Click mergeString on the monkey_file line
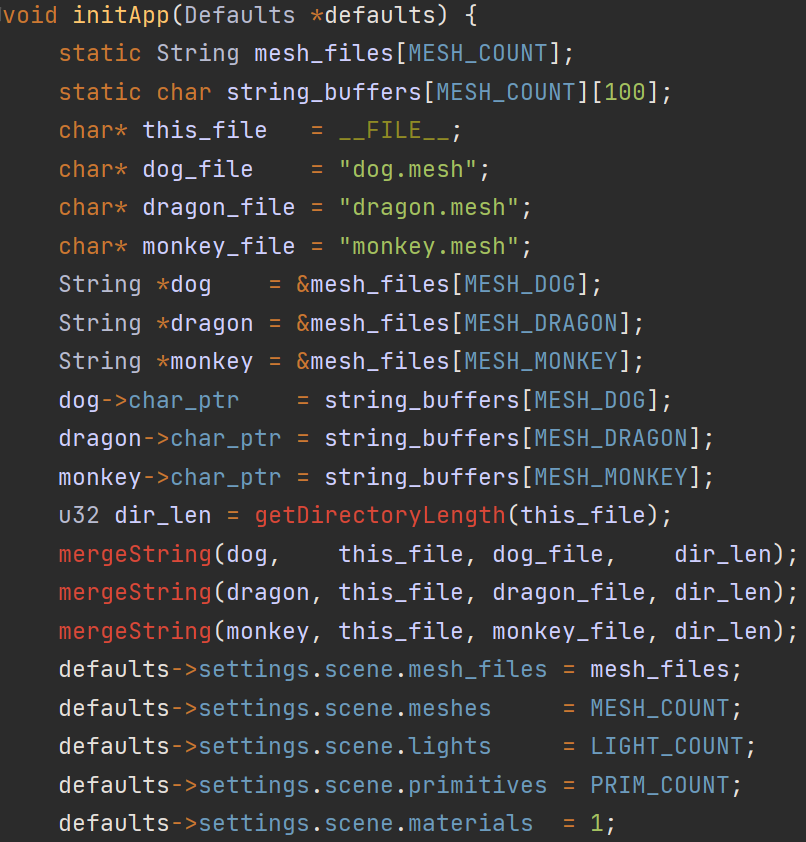The image size is (806, 842). (135, 631)
